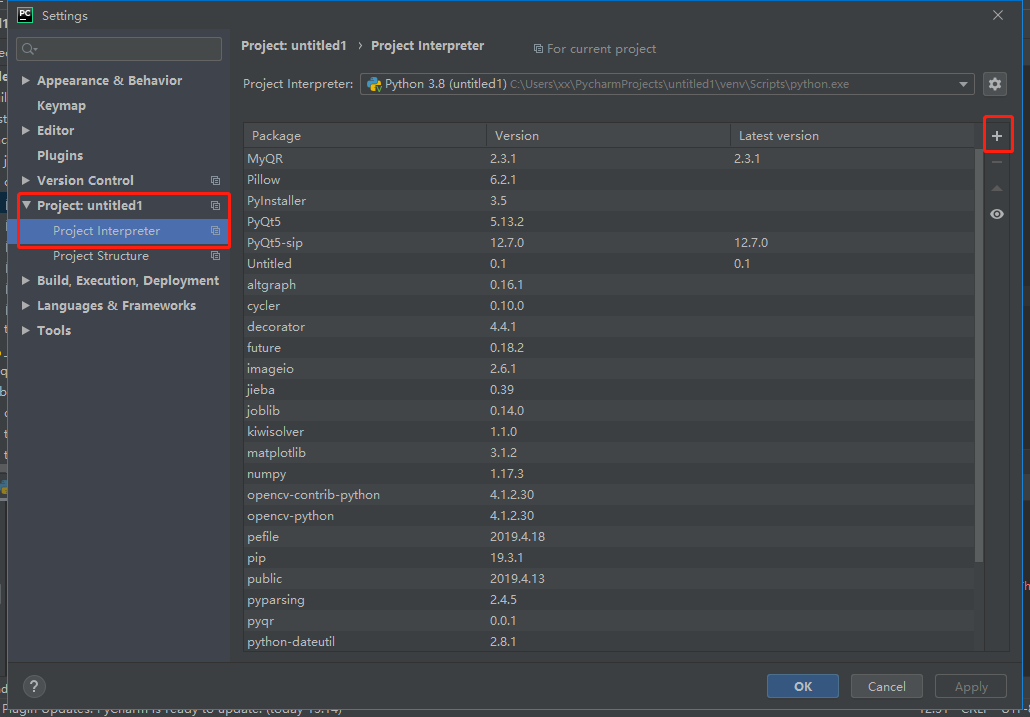The width and height of the screenshot is (1030, 717).
Task: Click the Python icon in the interpreter field
Action: coord(374,84)
